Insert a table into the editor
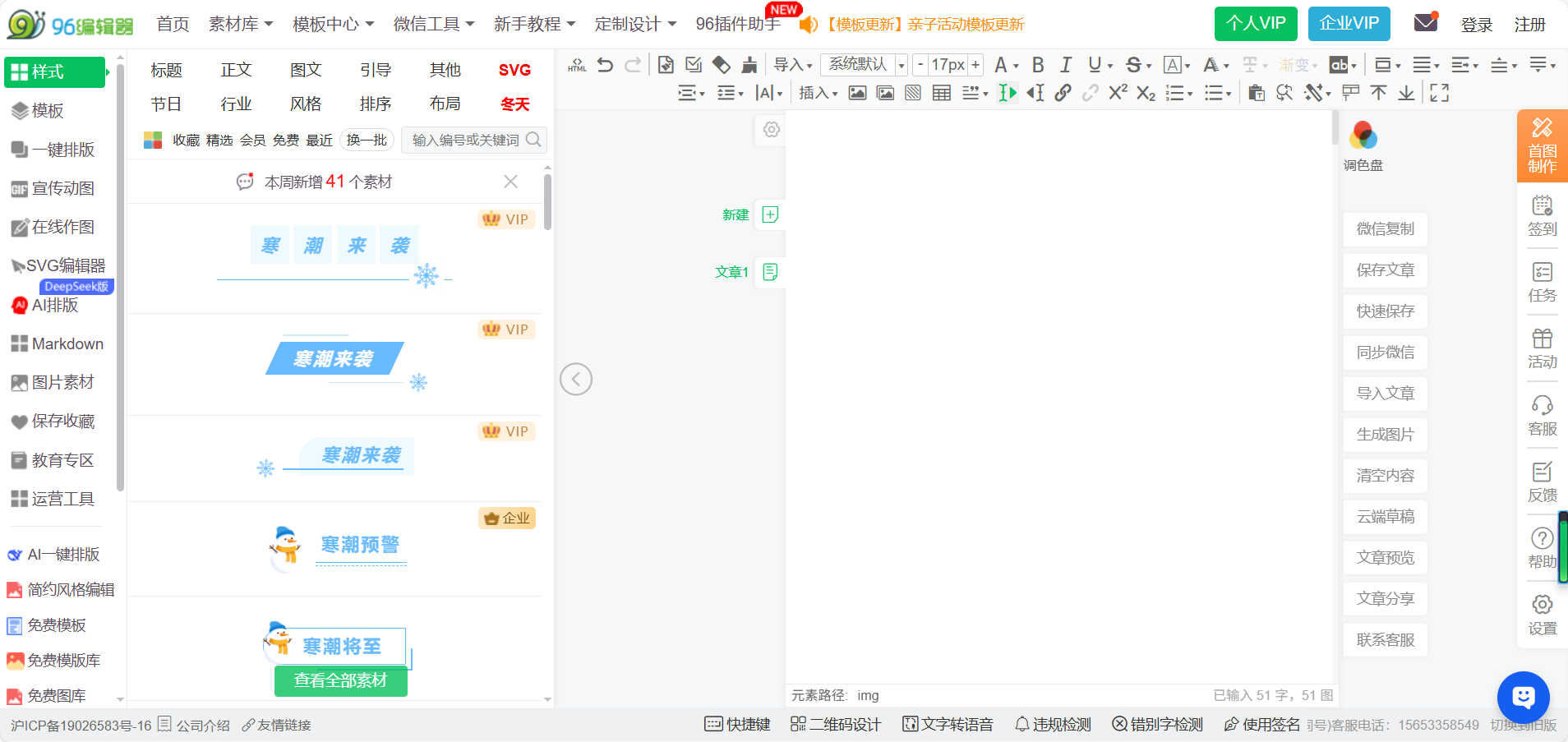This screenshot has height=742, width=1568. coord(941,93)
